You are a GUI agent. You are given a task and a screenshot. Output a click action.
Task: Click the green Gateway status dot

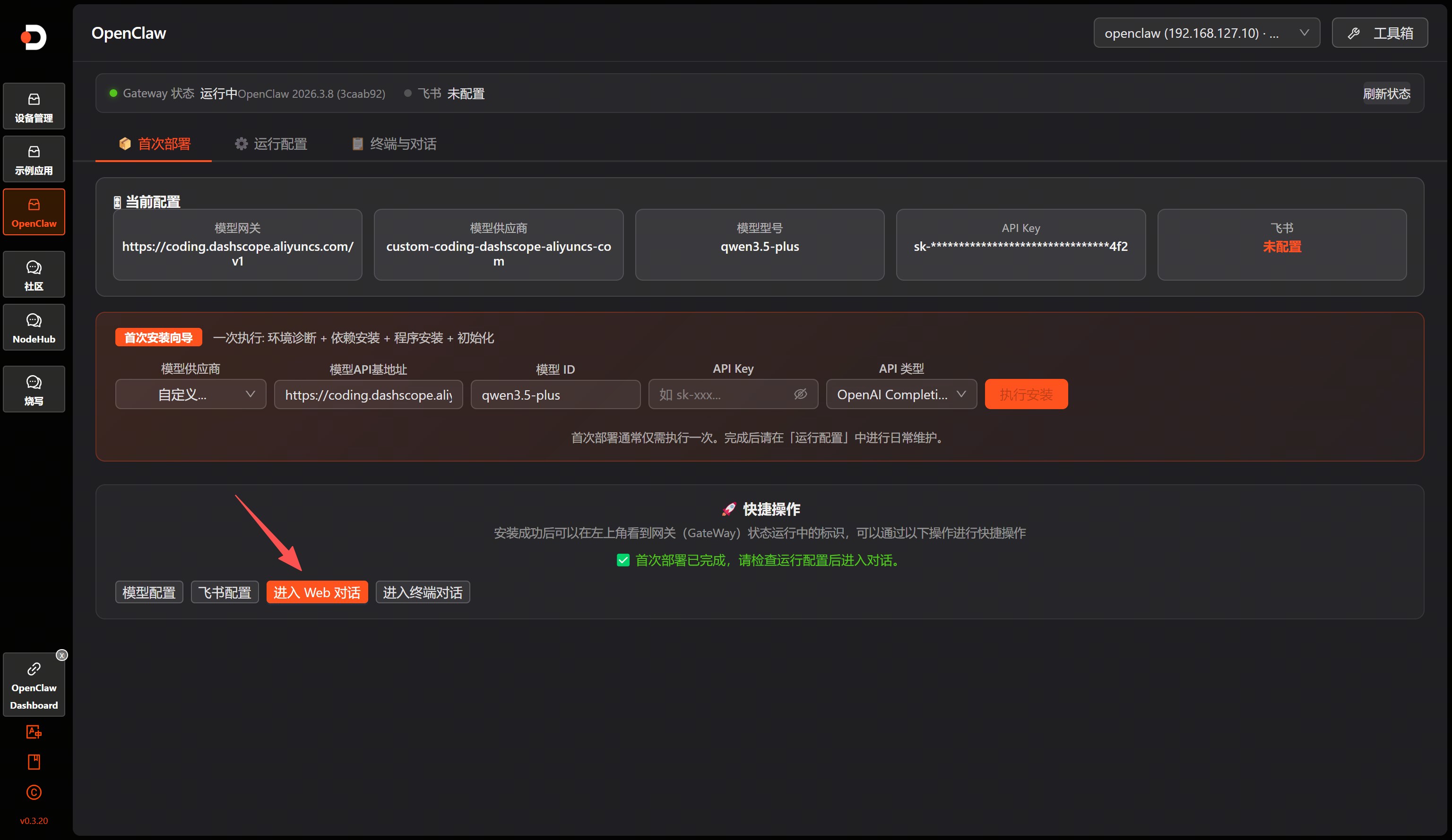(113, 93)
